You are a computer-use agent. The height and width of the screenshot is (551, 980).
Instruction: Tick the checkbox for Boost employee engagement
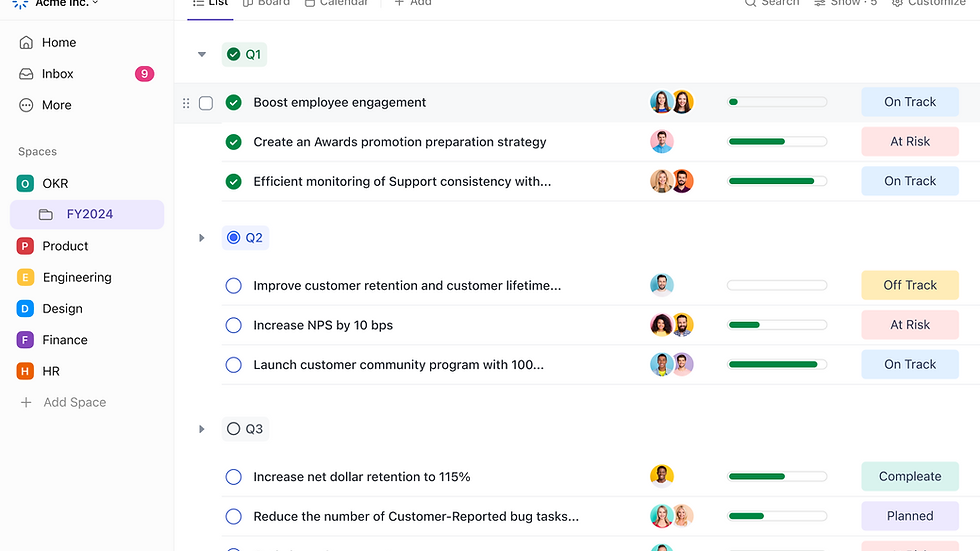click(x=206, y=103)
